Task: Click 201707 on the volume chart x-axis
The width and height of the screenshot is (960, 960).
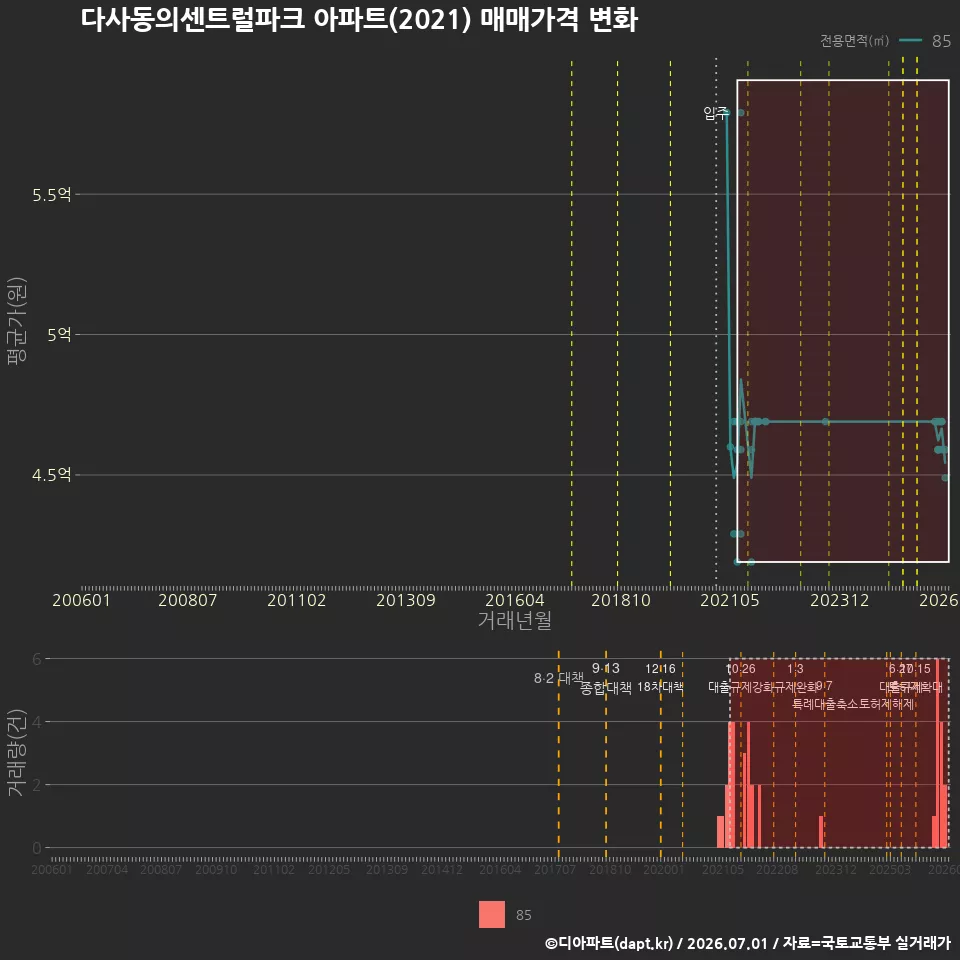Action: click(555, 869)
